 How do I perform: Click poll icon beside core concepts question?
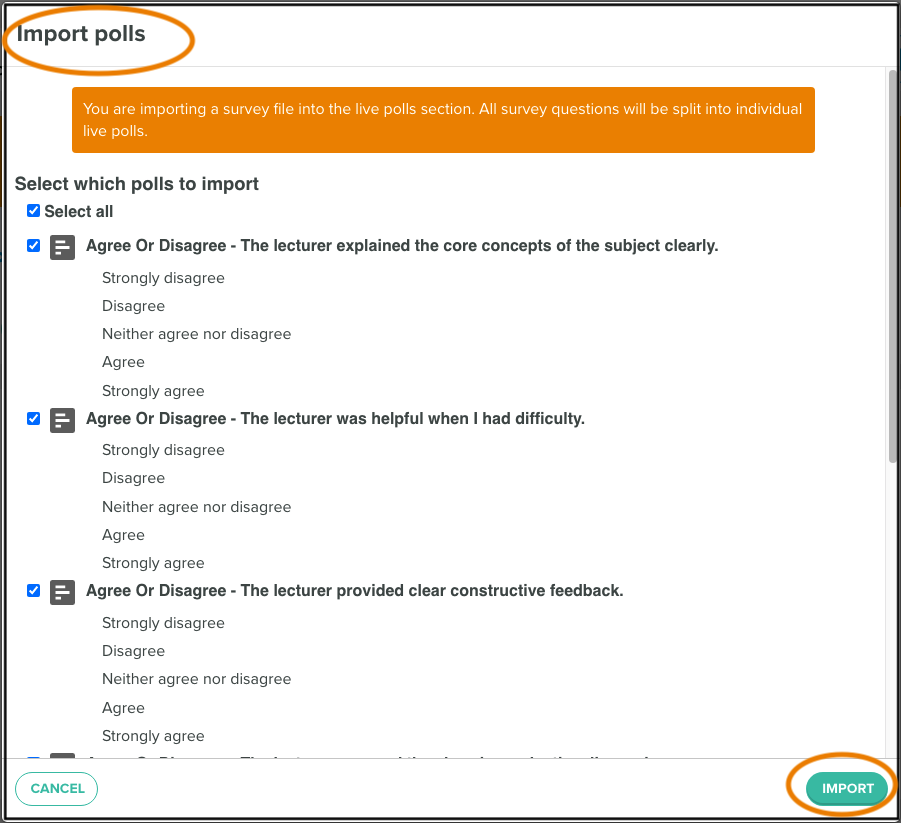click(62, 247)
